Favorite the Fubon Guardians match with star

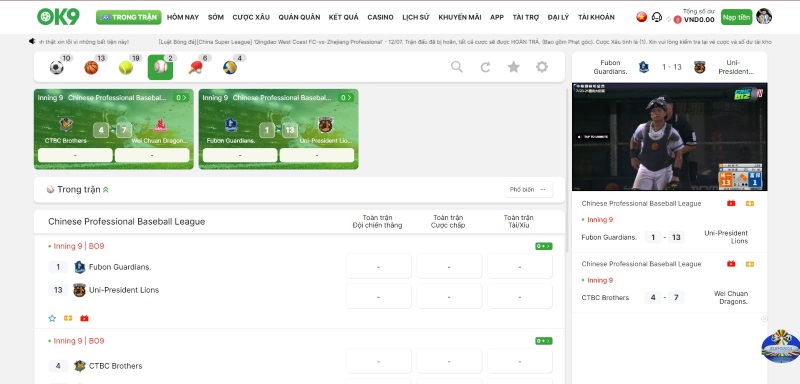[x=52, y=318]
